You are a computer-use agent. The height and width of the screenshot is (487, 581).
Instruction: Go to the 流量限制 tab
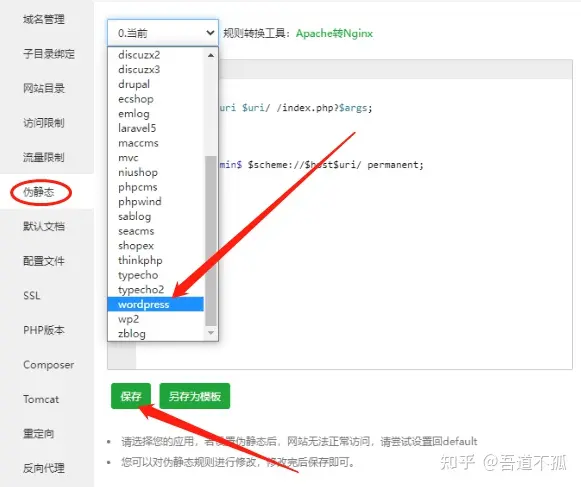tap(44, 157)
